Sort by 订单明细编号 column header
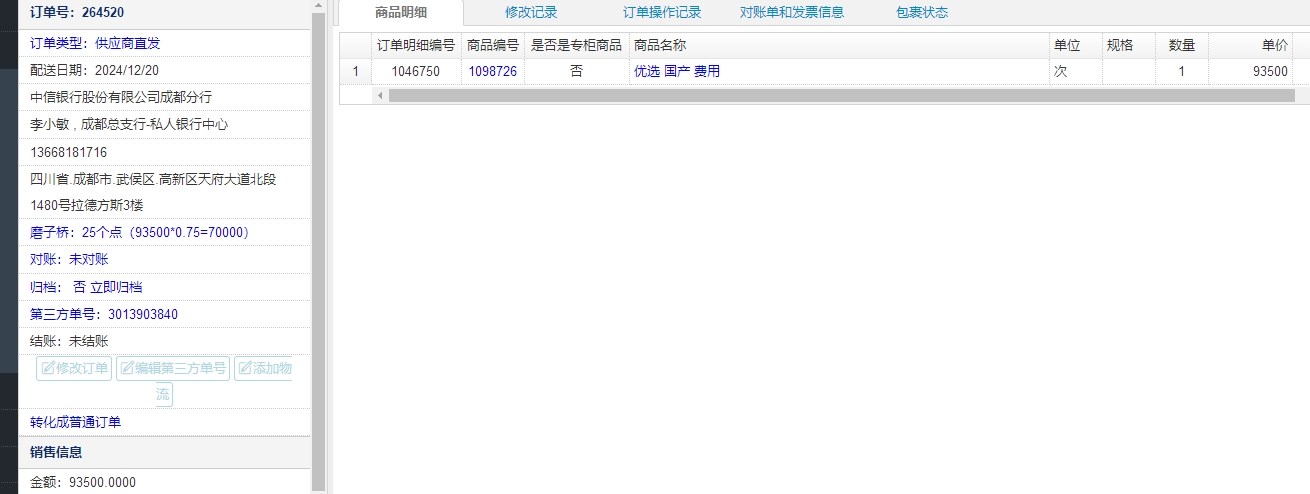The image size is (1310, 494). [x=415, y=46]
